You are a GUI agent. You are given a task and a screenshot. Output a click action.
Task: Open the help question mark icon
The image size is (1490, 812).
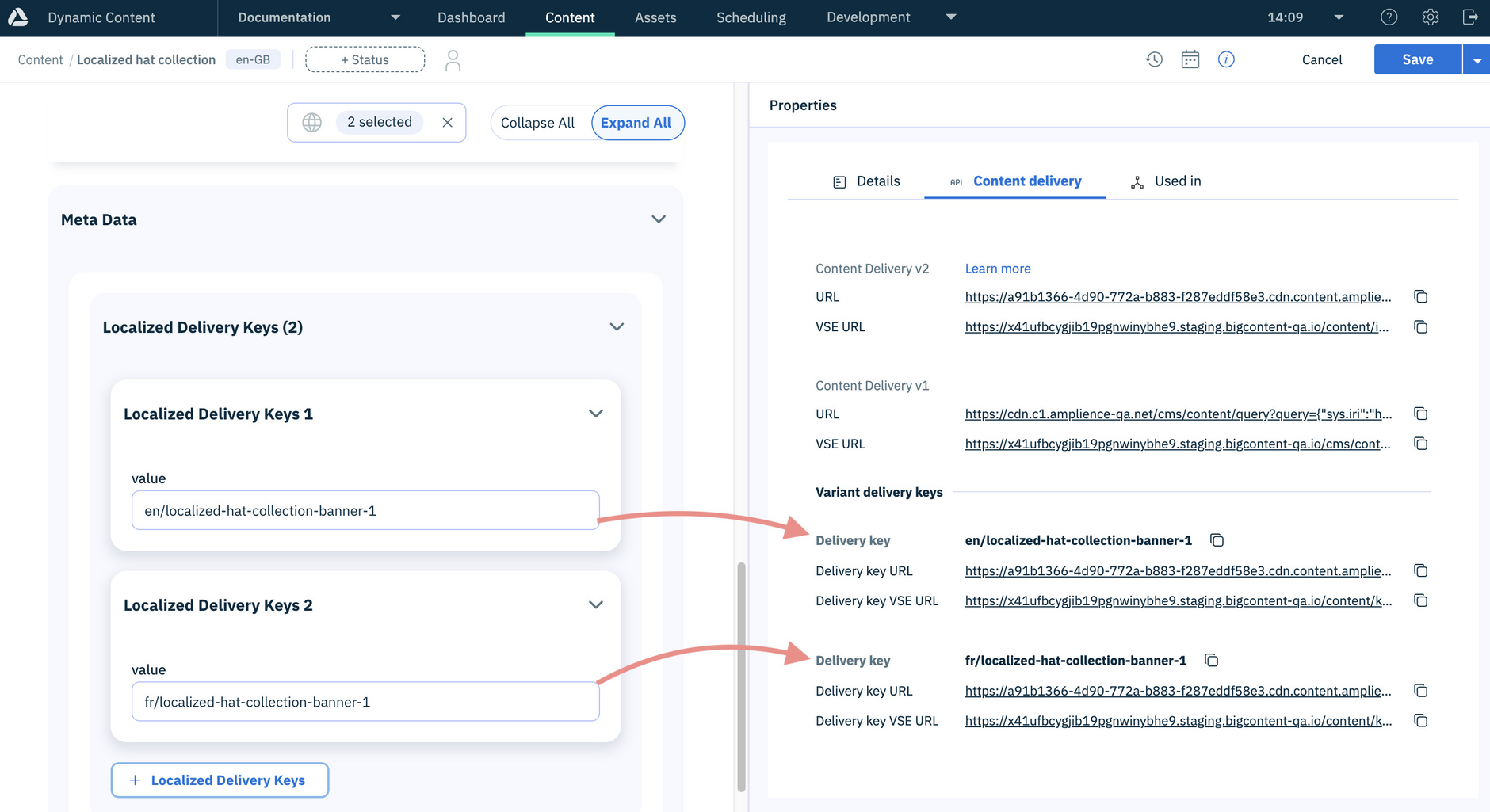click(1389, 17)
